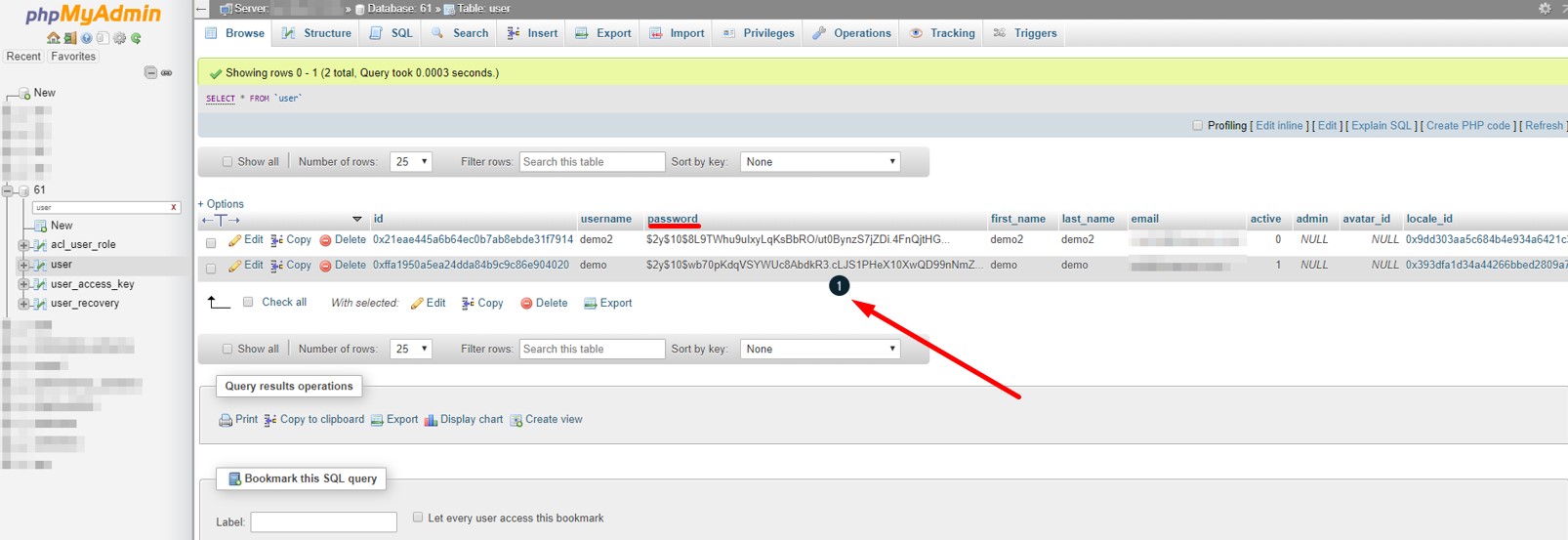Click the Explain SQL link
Viewport: 1568px width, 540px height.
click(x=1382, y=126)
